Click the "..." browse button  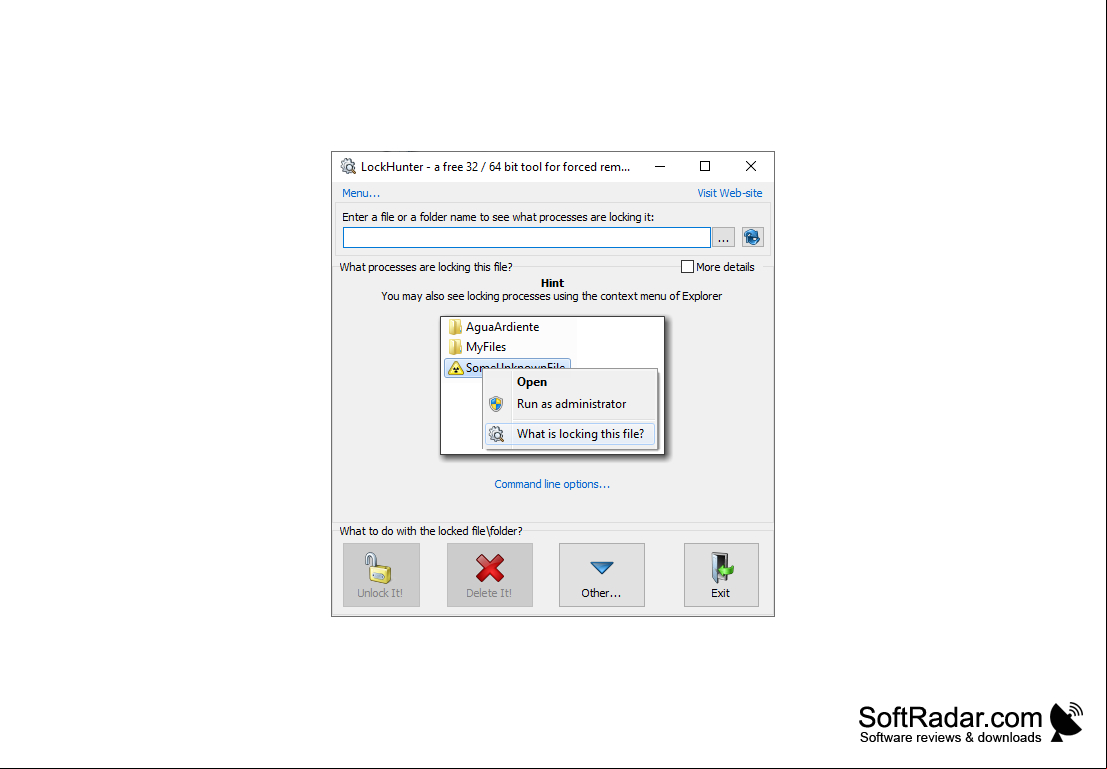pos(723,238)
